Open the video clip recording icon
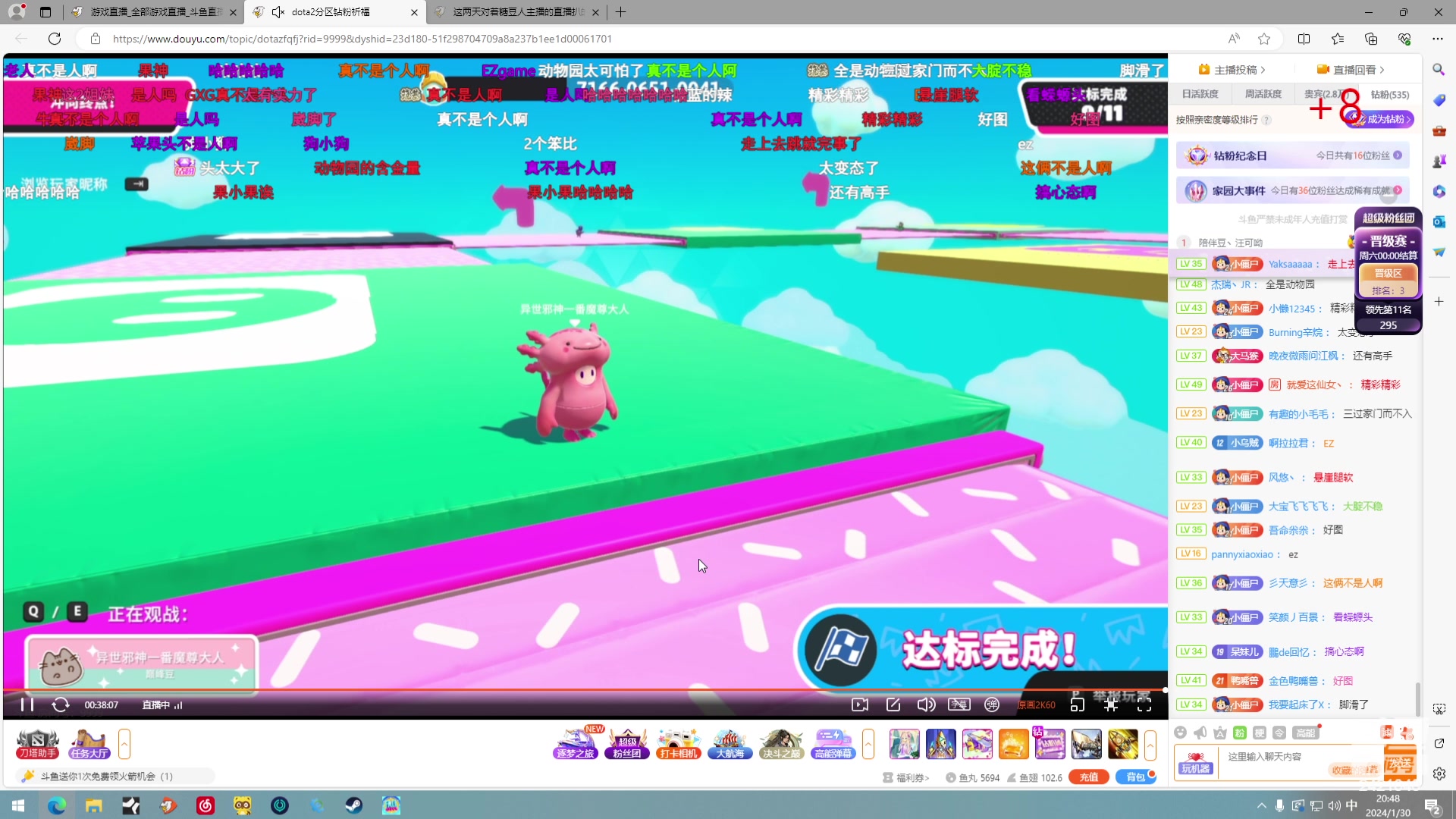1456x819 pixels. pyautogui.click(x=860, y=704)
